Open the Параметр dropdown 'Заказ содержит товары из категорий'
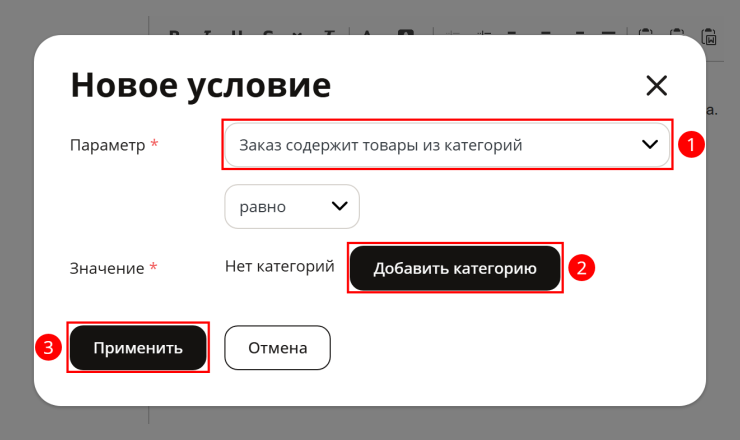This screenshot has width=740, height=440. (447, 145)
